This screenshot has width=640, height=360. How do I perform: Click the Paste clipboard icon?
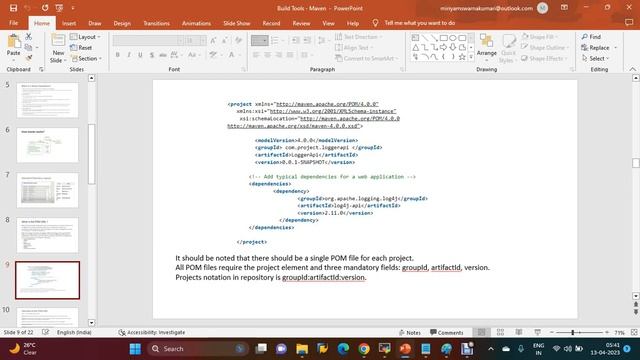pyautogui.click(x=13, y=41)
